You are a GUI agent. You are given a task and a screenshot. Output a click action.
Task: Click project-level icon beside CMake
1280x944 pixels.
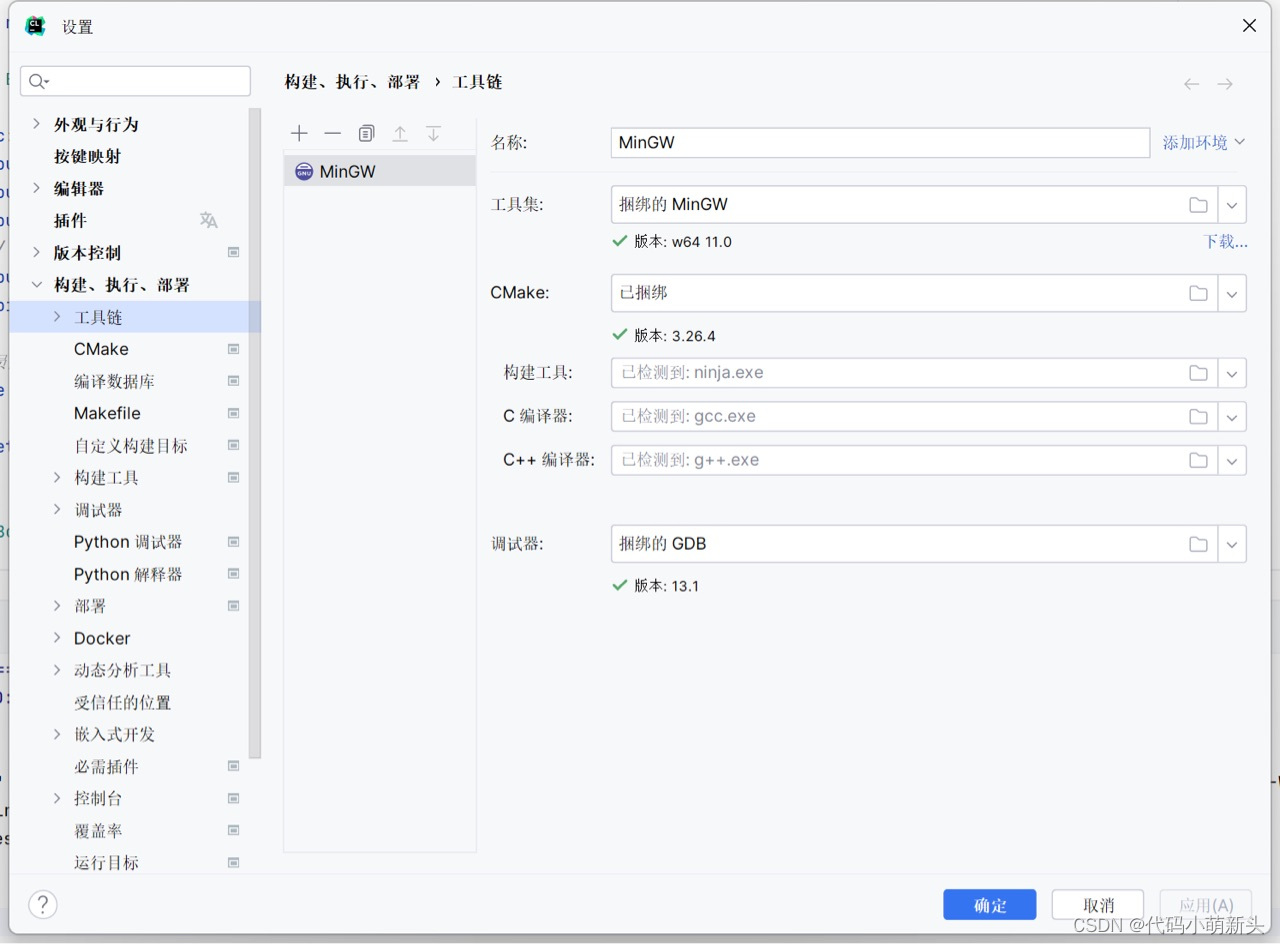click(x=233, y=349)
